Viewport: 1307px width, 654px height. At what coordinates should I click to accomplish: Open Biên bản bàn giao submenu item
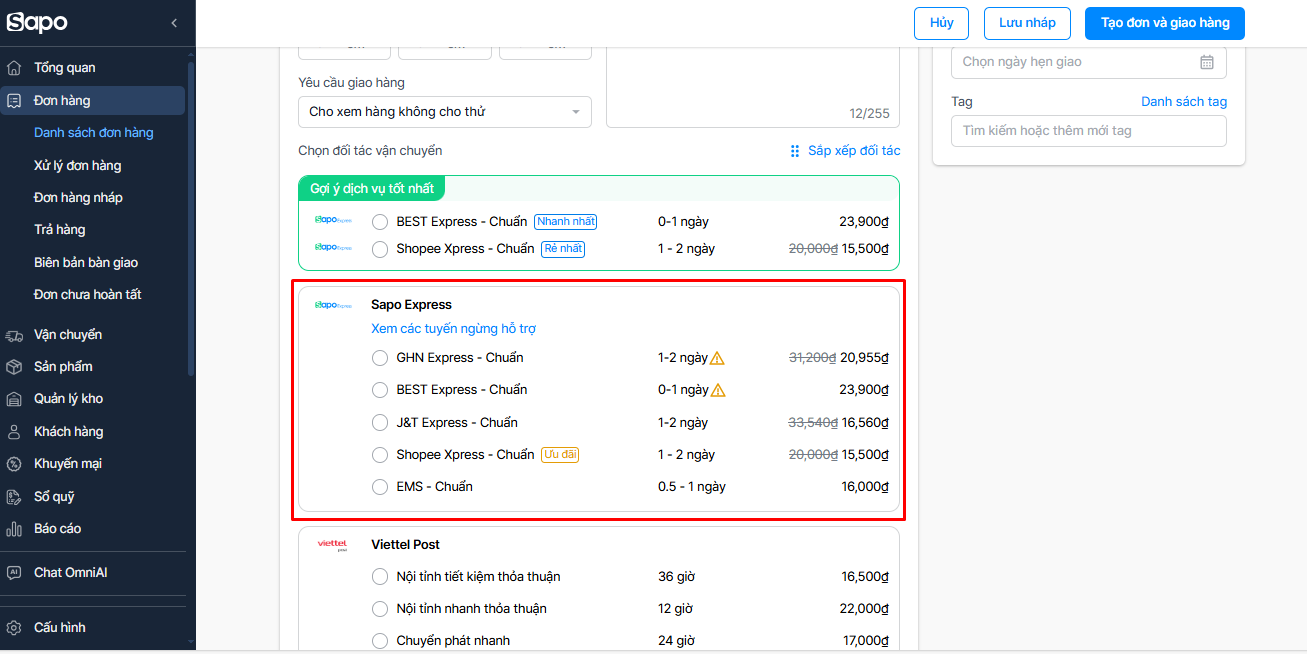[86, 263]
